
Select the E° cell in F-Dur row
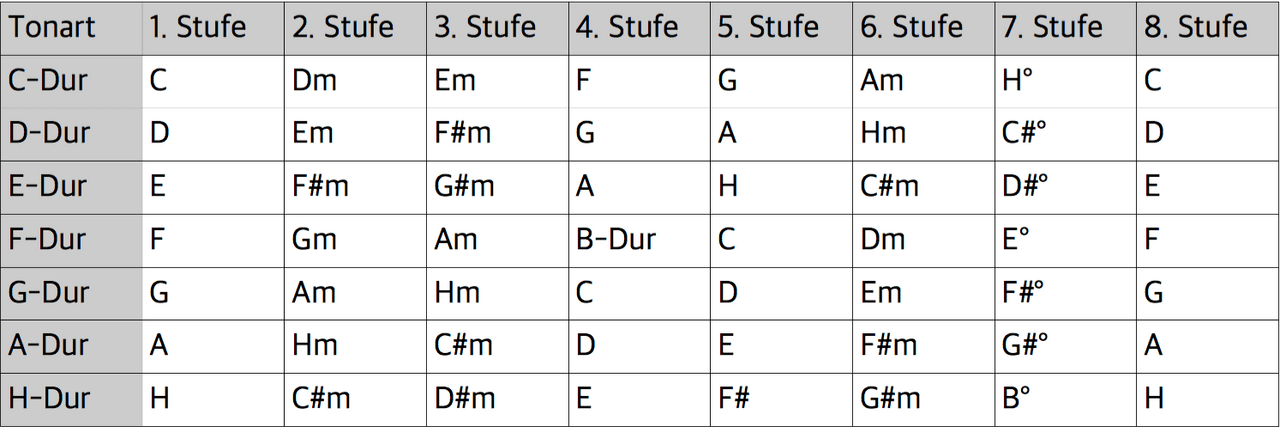(x=1016, y=239)
